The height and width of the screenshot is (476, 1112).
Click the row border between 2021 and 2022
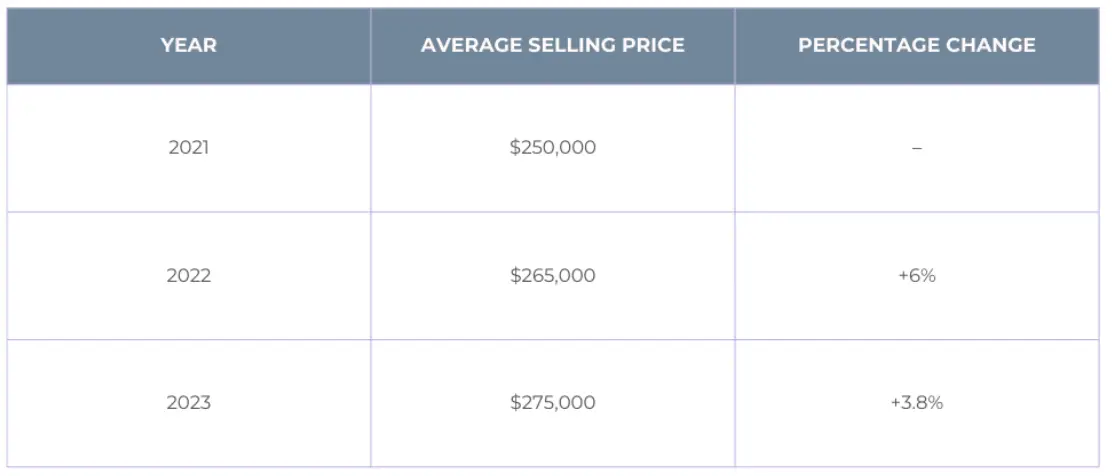(x=552, y=212)
